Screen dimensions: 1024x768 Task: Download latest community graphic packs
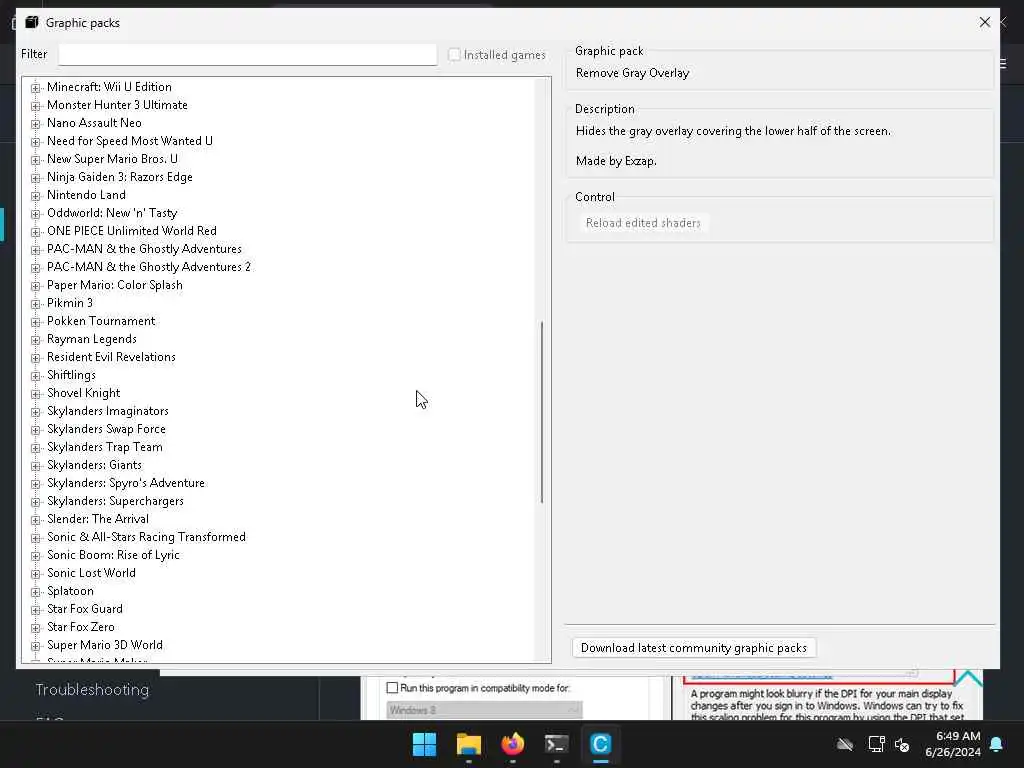coord(694,648)
